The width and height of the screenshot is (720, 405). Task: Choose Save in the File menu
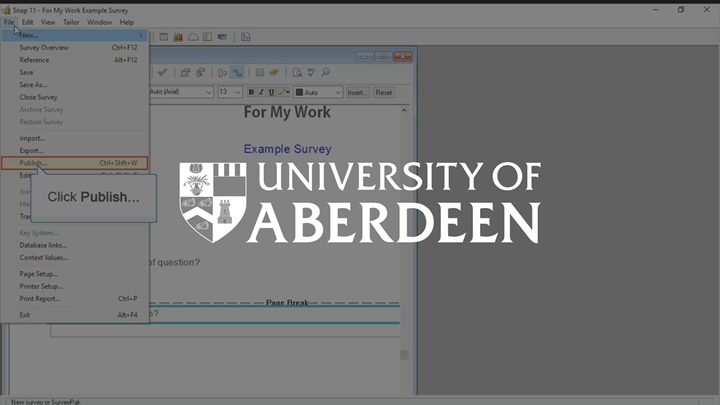[74, 72]
